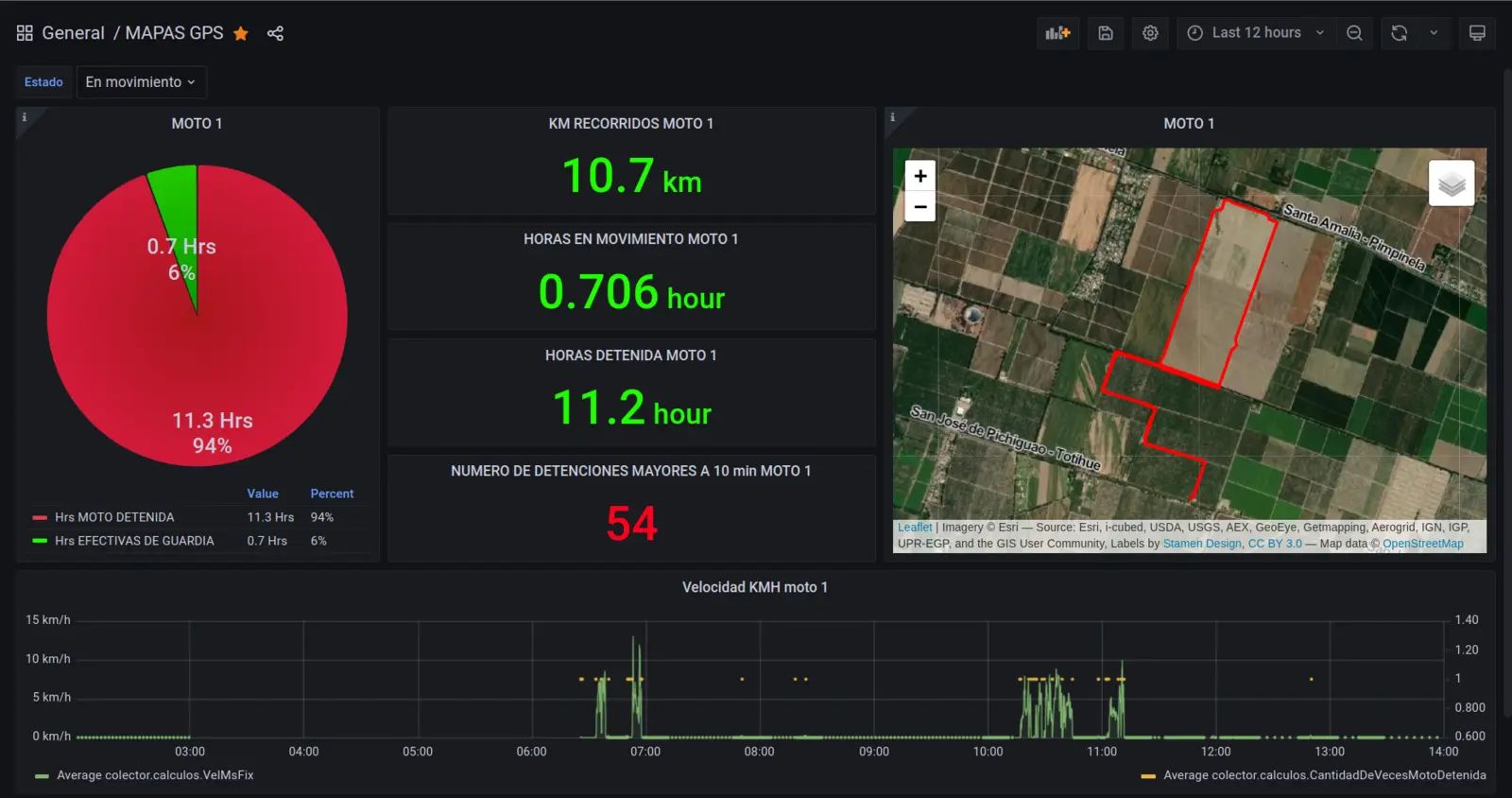Open MOTO 1 map panel title menu
1512x798 pixels.
[x=1189, y=124]
